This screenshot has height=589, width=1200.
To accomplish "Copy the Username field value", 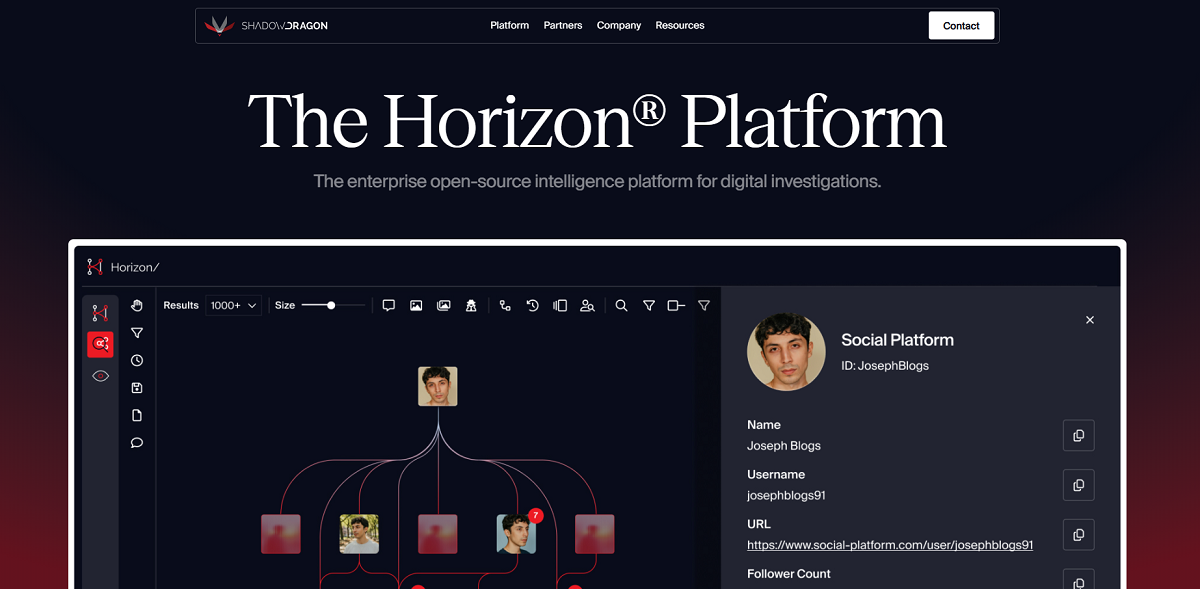I will click(1078, 485).
